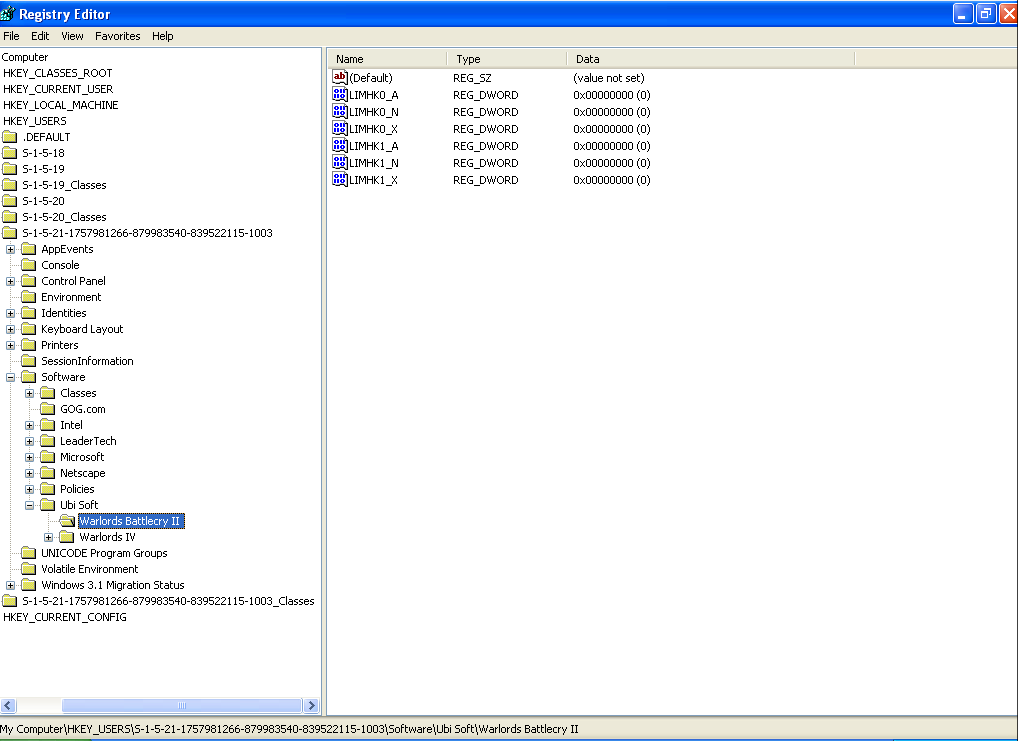This screenshot has width=1018, height=741.
Task: Click the SessionInformation folder icon
Action: [x=29, y=361]
